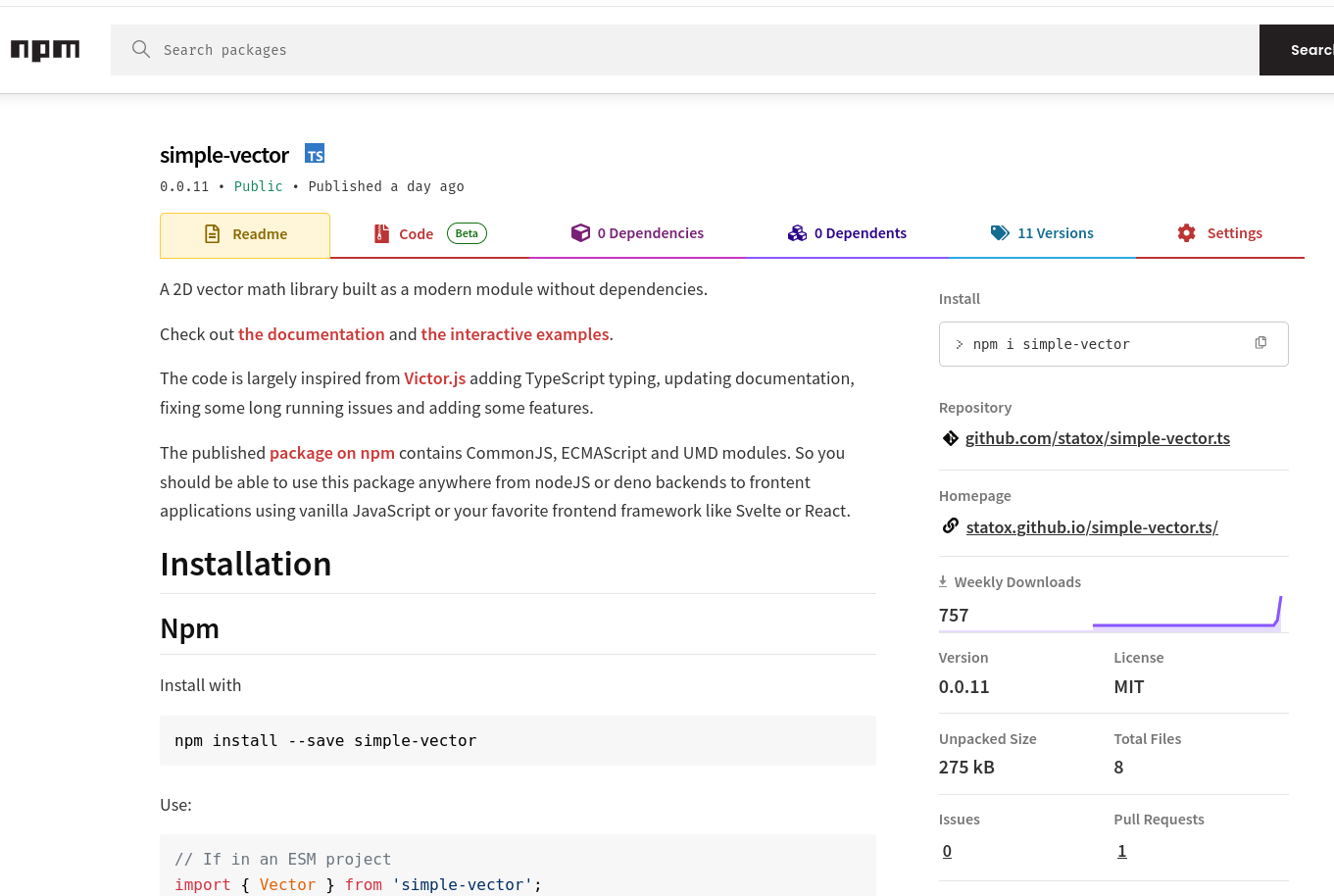
Task: Click the 275 kB unpacked size value
Action: (x=966, y=768)
